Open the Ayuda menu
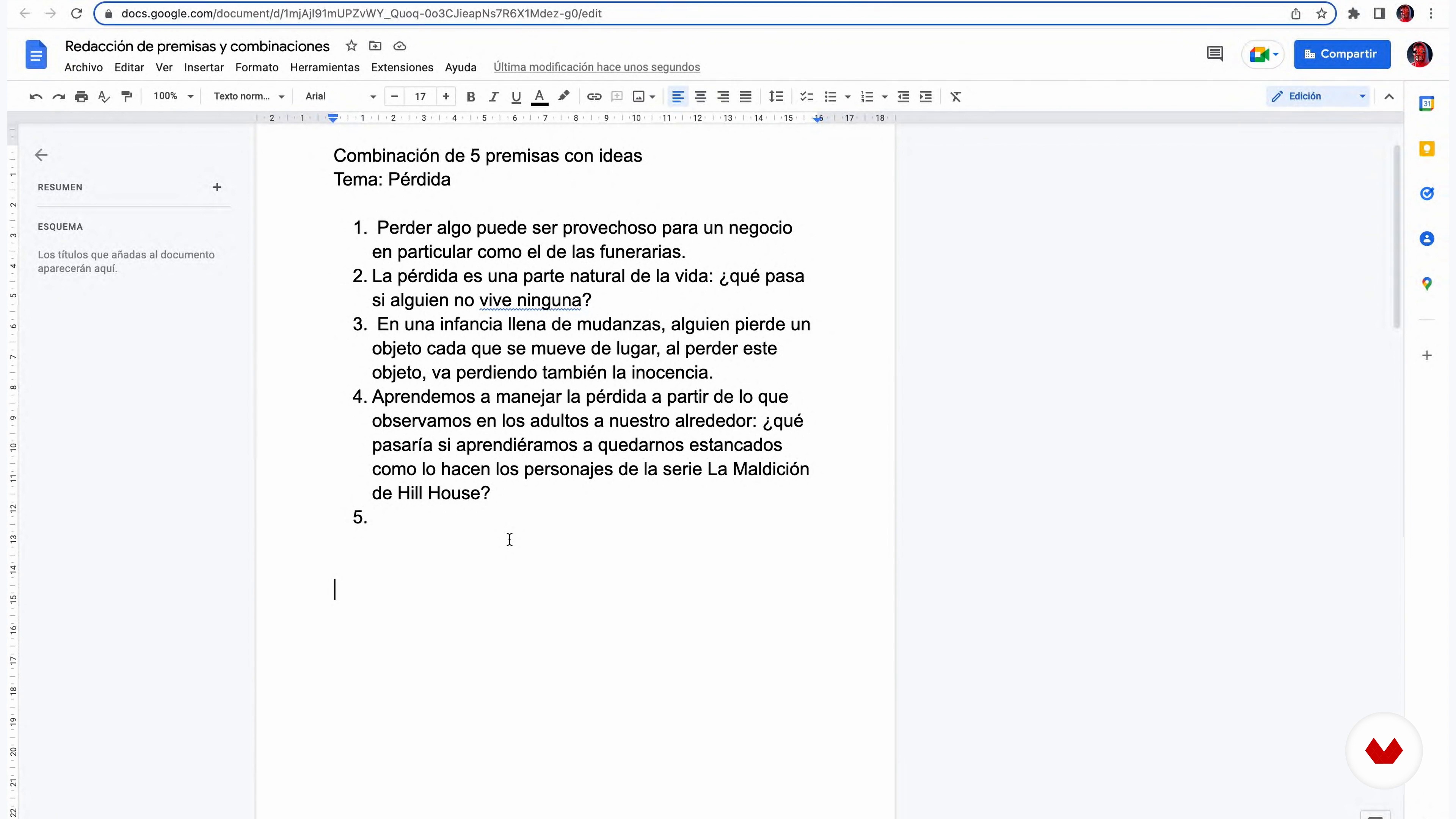The width and height of the screenshot is (1456, 819). pyautogui.click(x=460, y=67)
